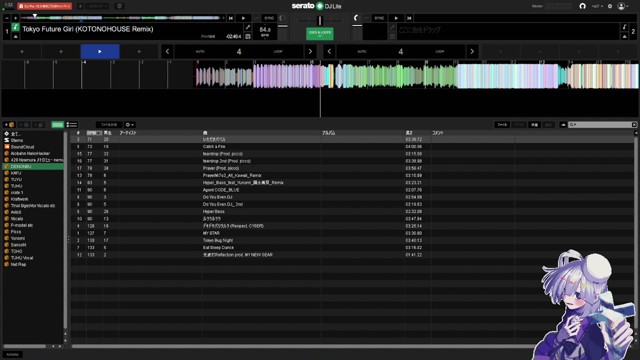Click the crossfader handle
This screenshot has width=640, height=360.
pyautogui.click(x=320, y=20)
